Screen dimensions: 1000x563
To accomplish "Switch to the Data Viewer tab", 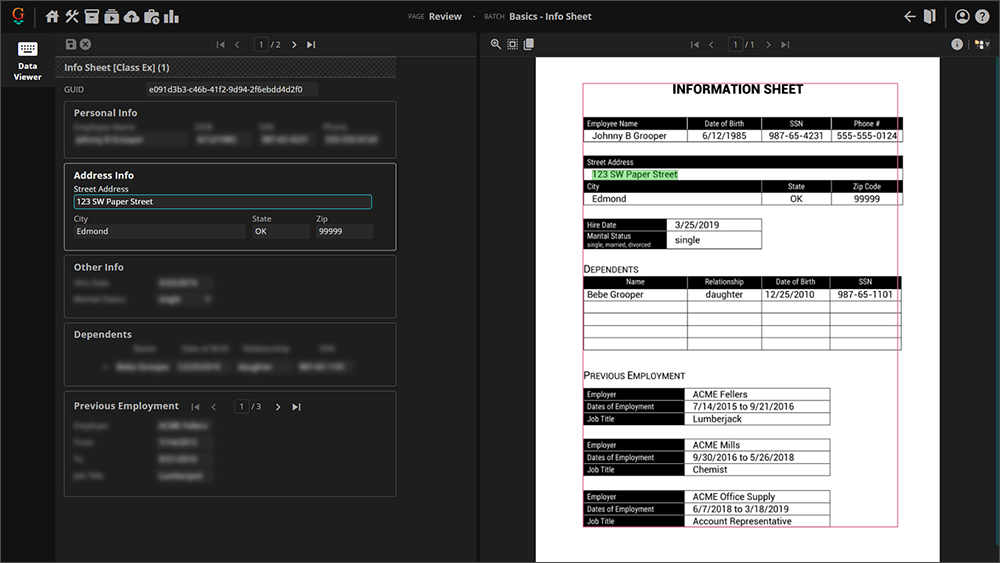I will pyautogui.click(x=27, y=60).
